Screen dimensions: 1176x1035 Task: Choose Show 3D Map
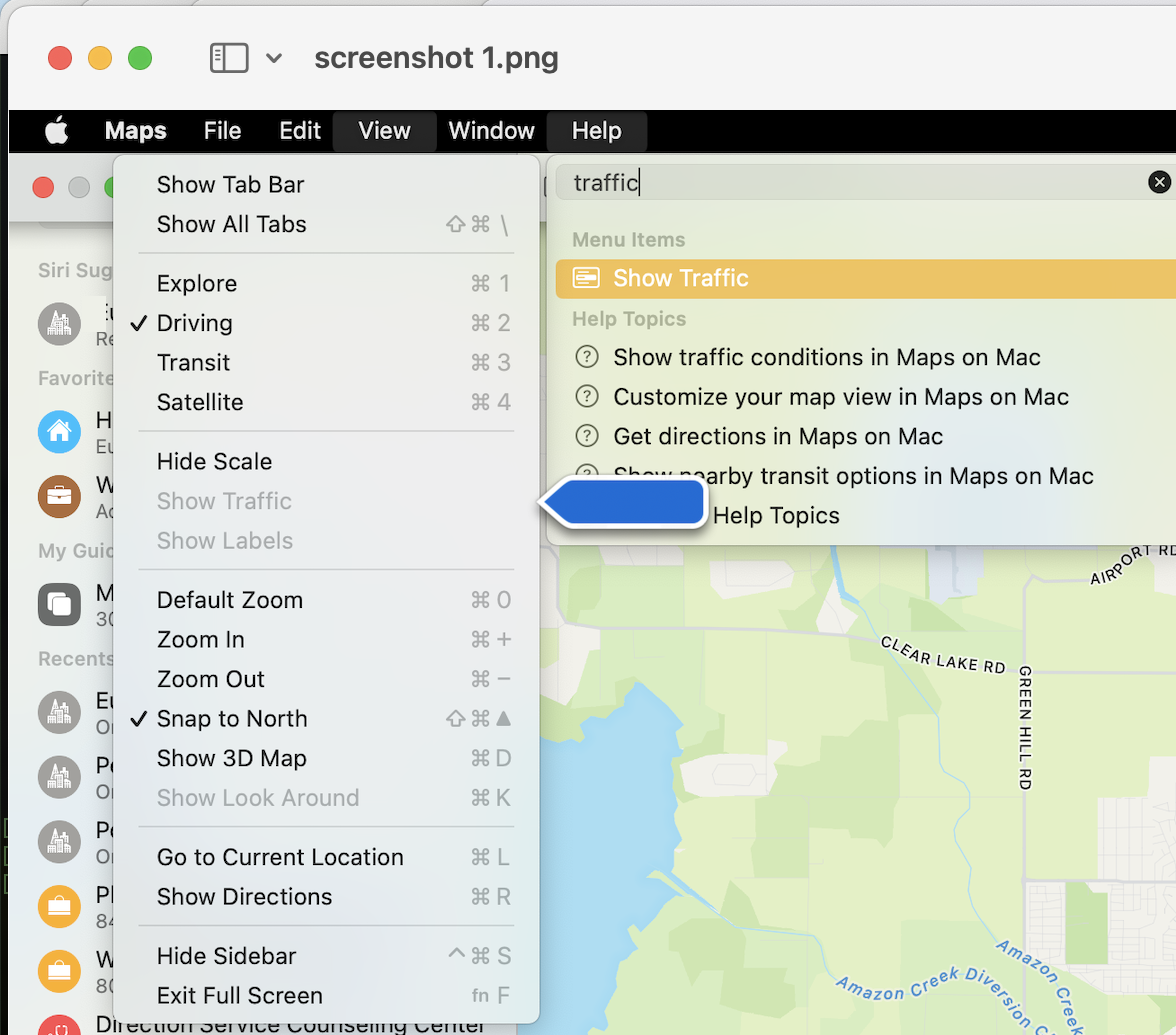click(x=326, y=758)
